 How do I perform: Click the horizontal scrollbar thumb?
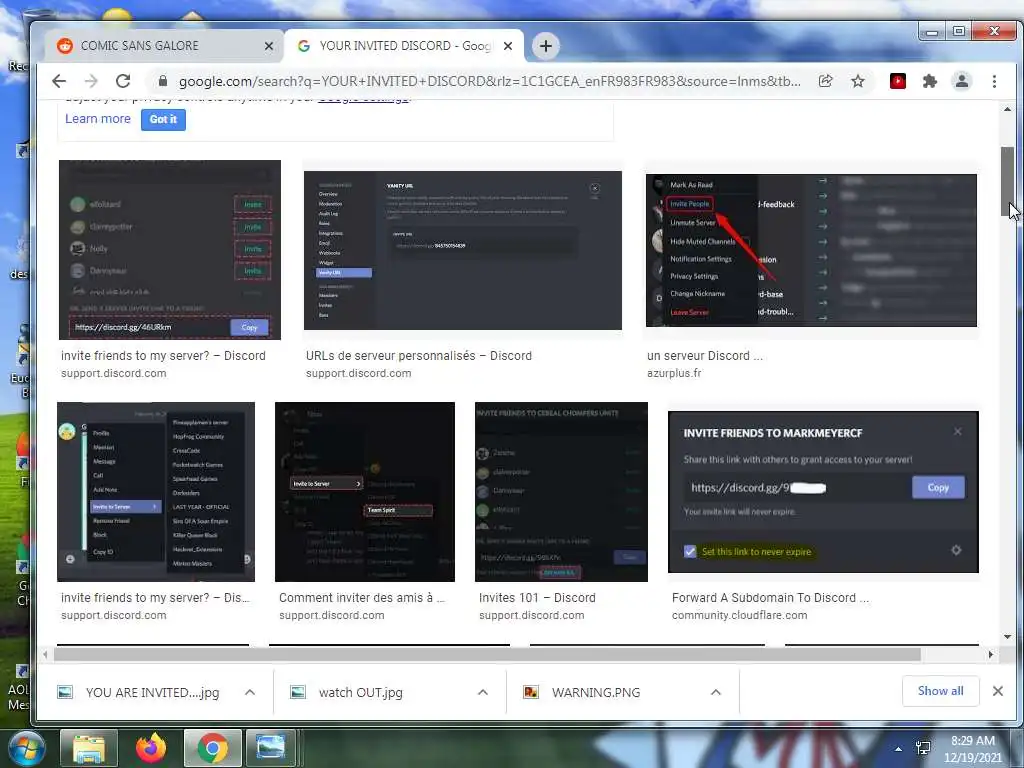(487, 654)
